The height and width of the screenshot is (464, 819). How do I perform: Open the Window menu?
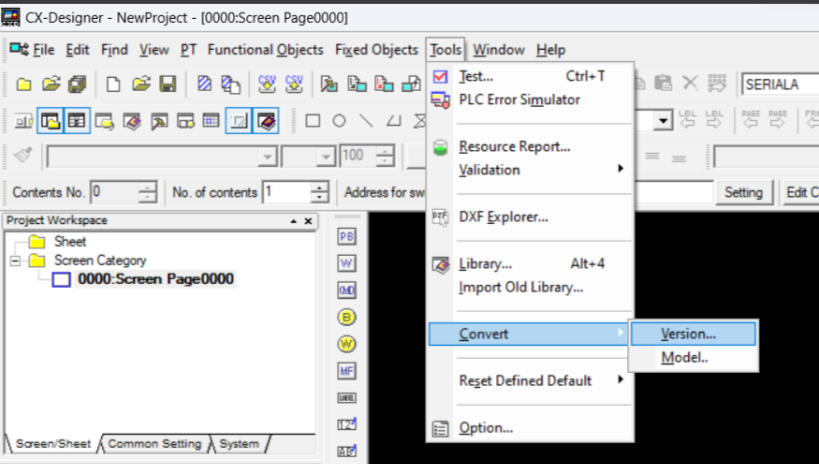point(499,50)
